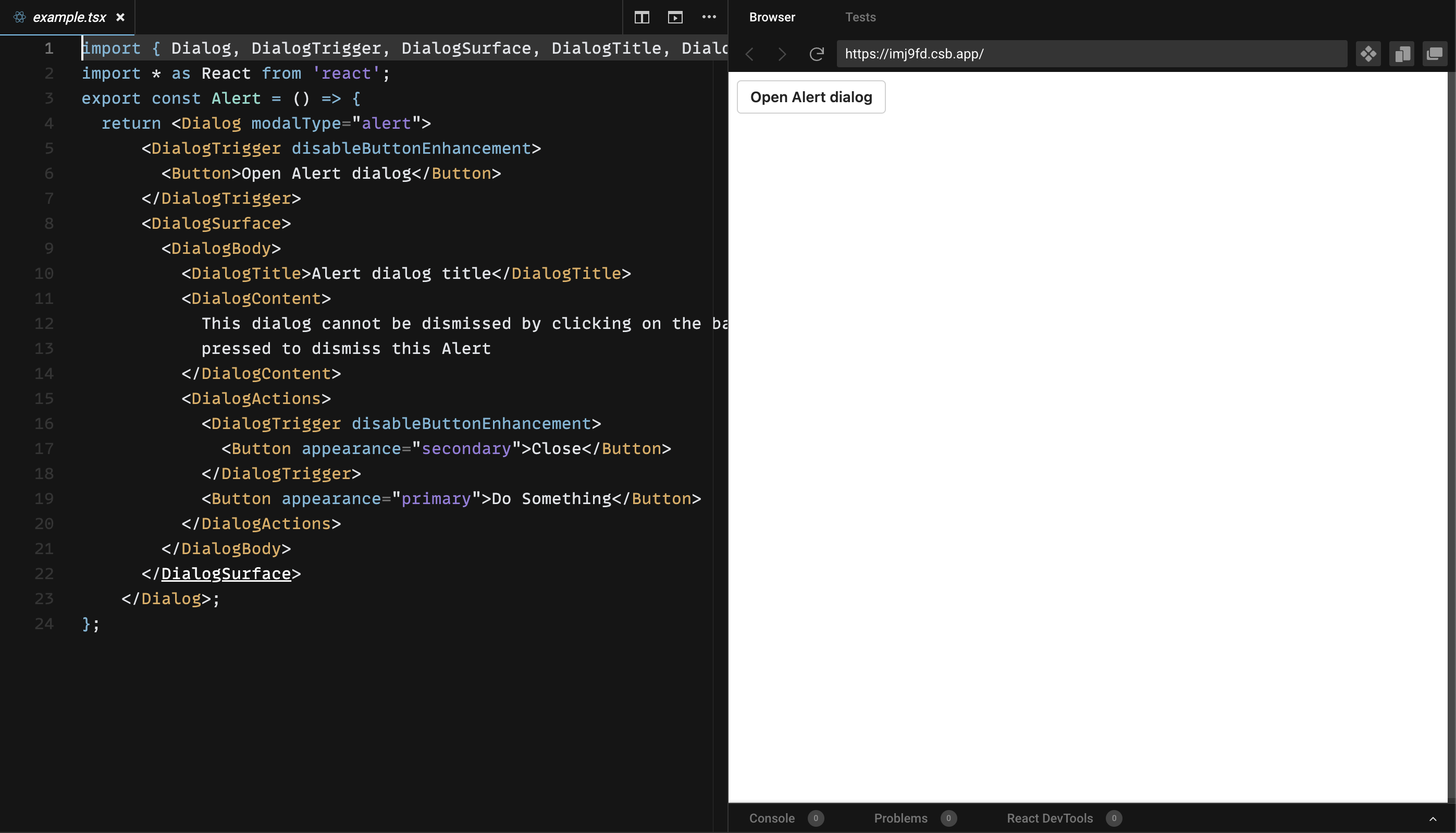Navigate forward in the browser preview

[782, 54]
